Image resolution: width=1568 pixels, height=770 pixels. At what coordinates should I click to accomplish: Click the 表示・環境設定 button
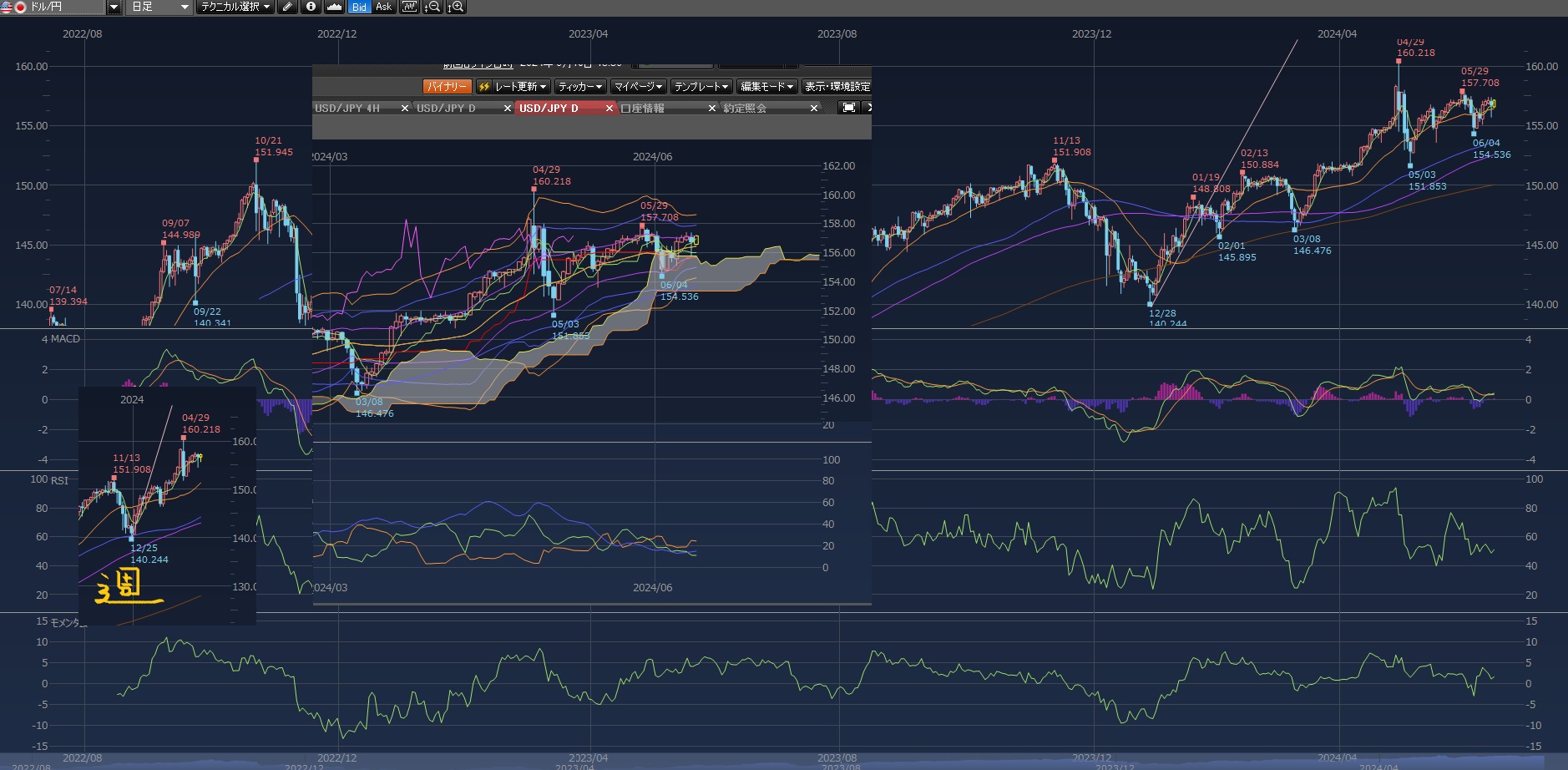pos(837,87)
